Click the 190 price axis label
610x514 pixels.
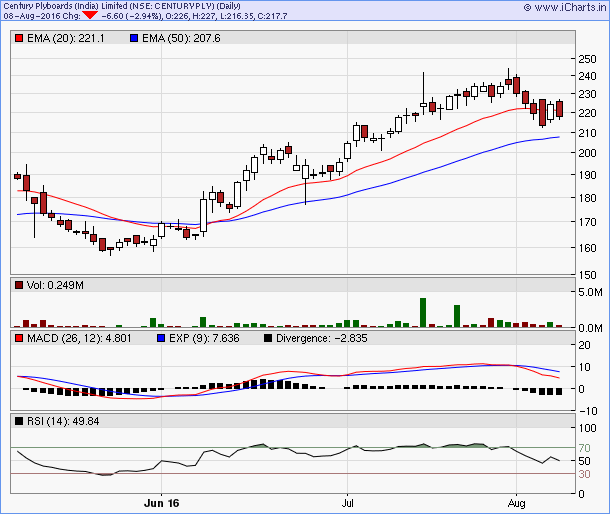pyautogui.click(x=587, y=175)
